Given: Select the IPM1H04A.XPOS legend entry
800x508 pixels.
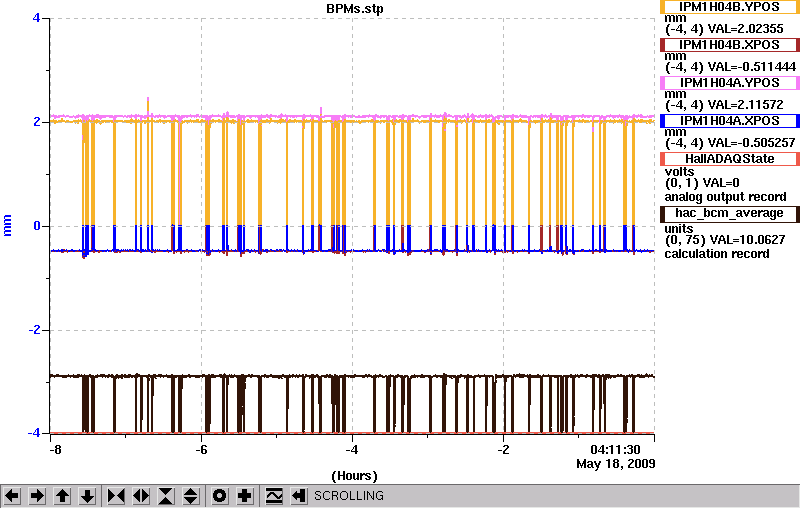Looking at the screenshot, I should coord(730,121).
